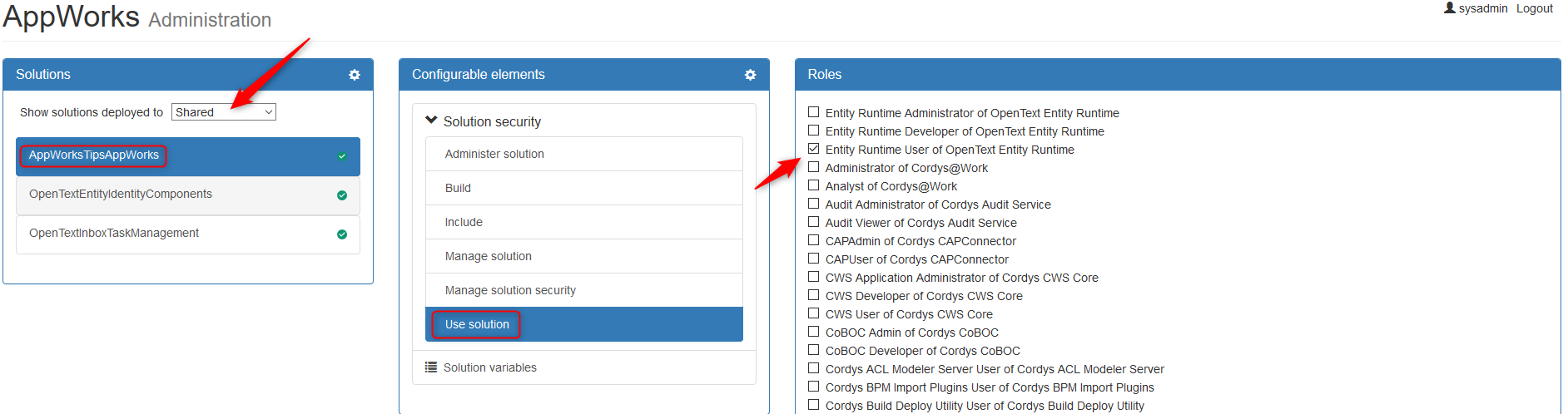Click the green check icon for OpenTextEntityIdentityComponents

coord(342,195)
